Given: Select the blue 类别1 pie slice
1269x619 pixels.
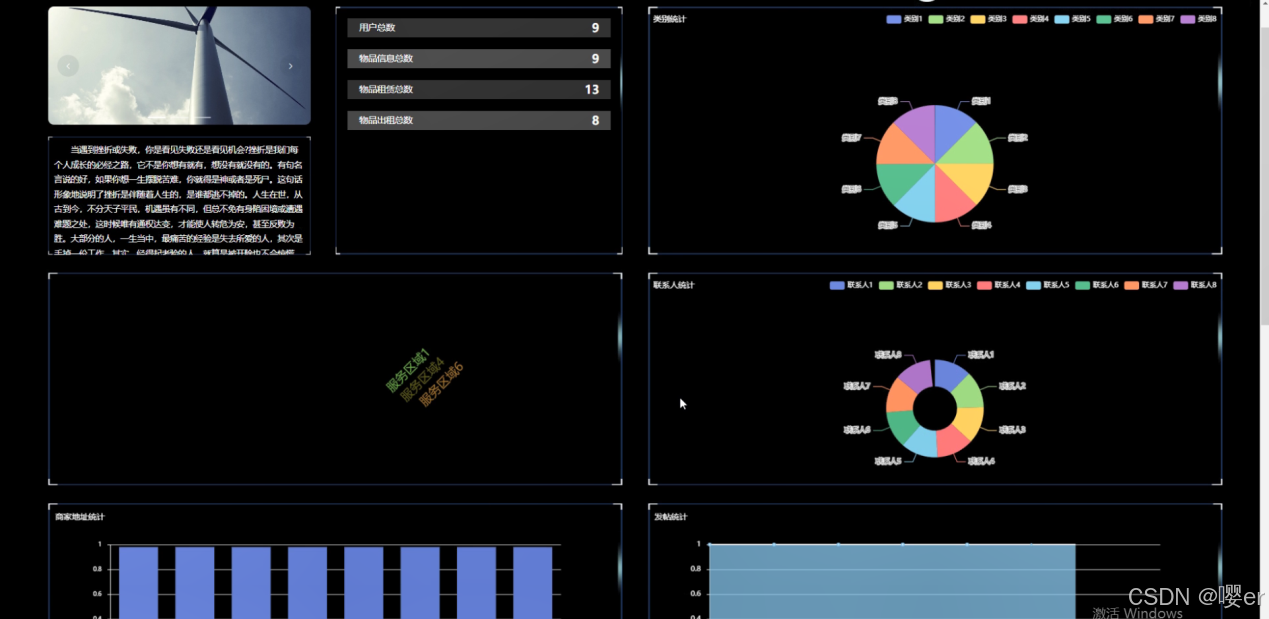Looking at the screenshot, I should pyautogui.click(x=950, y=127).
